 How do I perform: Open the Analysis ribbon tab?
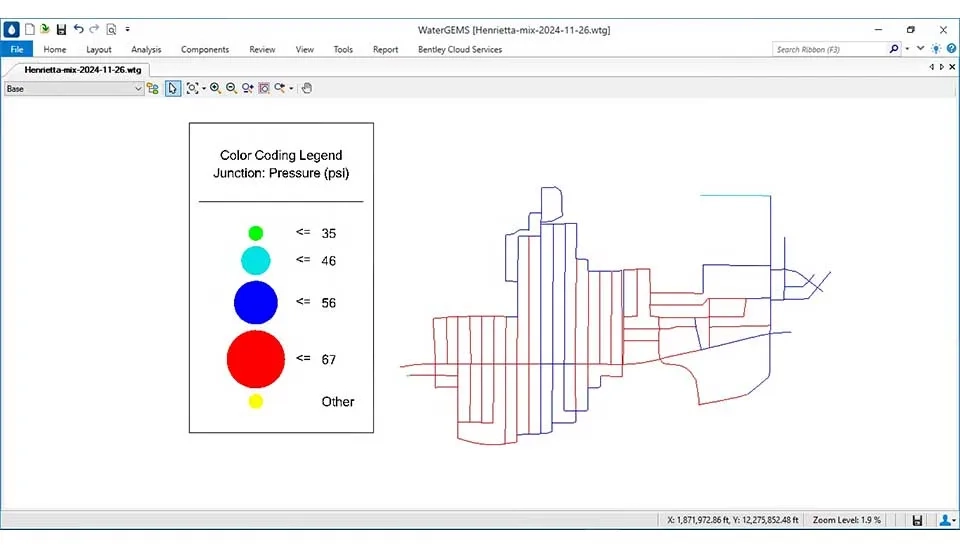pyautogui.click(x=146, y=49)
